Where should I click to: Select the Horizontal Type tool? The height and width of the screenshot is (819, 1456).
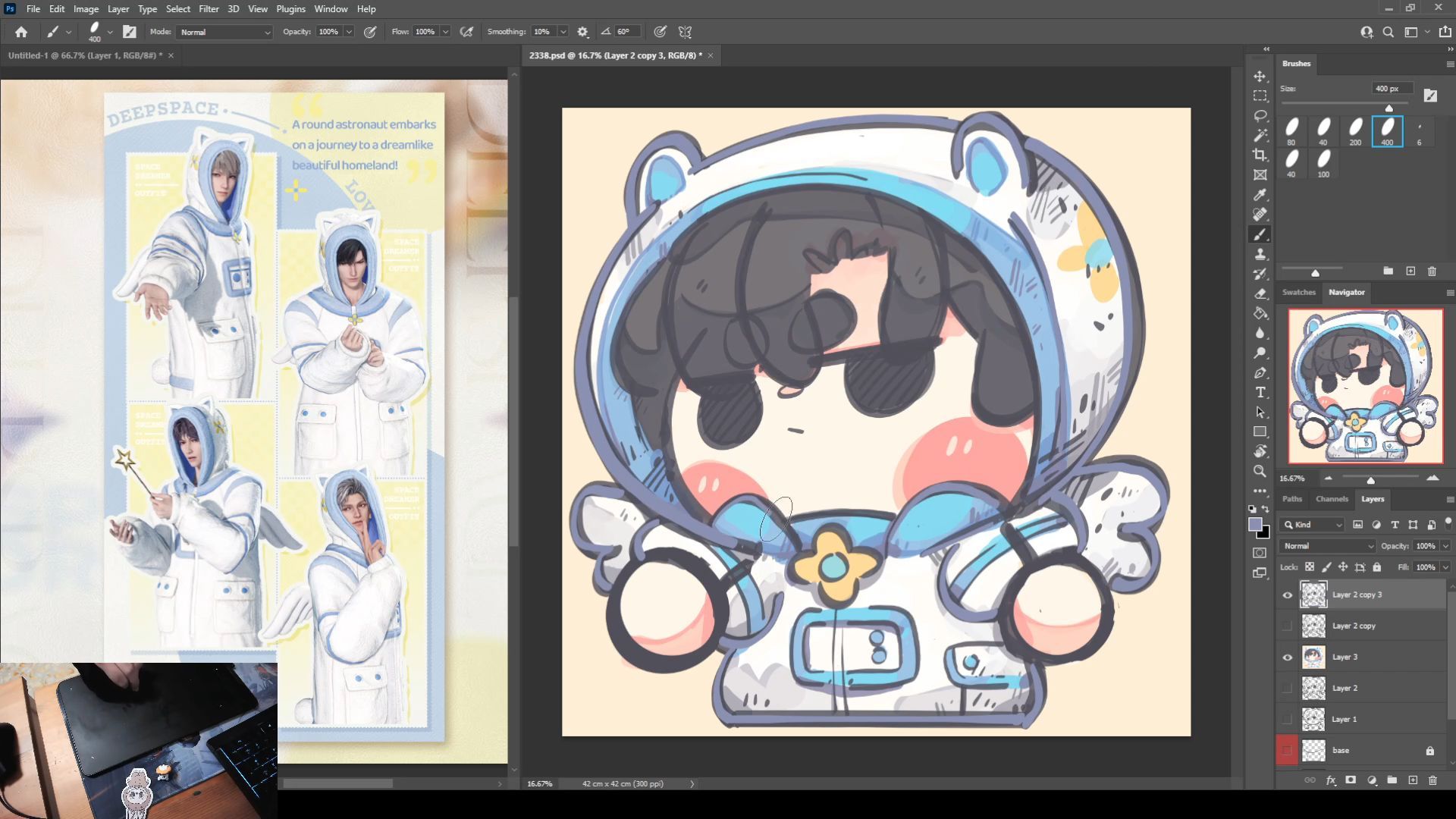tap(1260, 392)
